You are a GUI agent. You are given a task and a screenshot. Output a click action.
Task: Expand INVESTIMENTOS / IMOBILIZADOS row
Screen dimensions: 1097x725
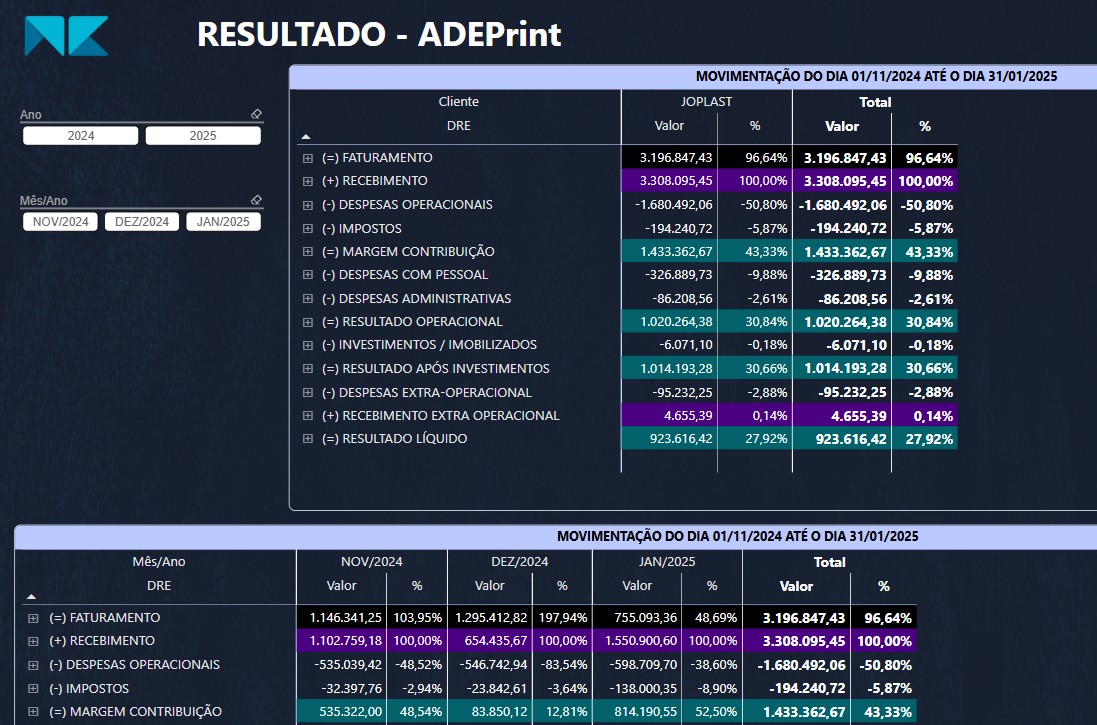point(307,345)
